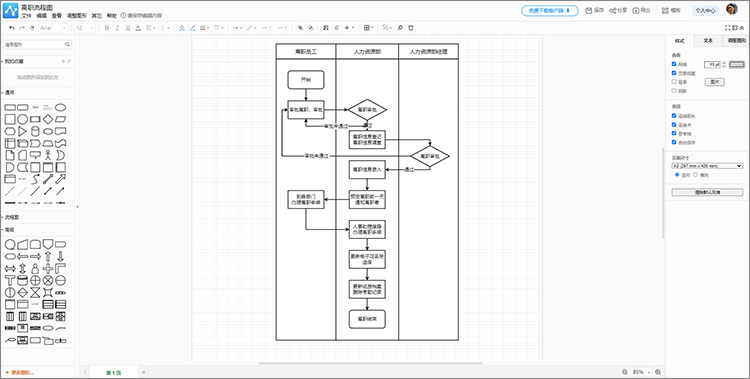
Task: Enter fullscreen using the expand-corners icon
Action: click(728, 28)
